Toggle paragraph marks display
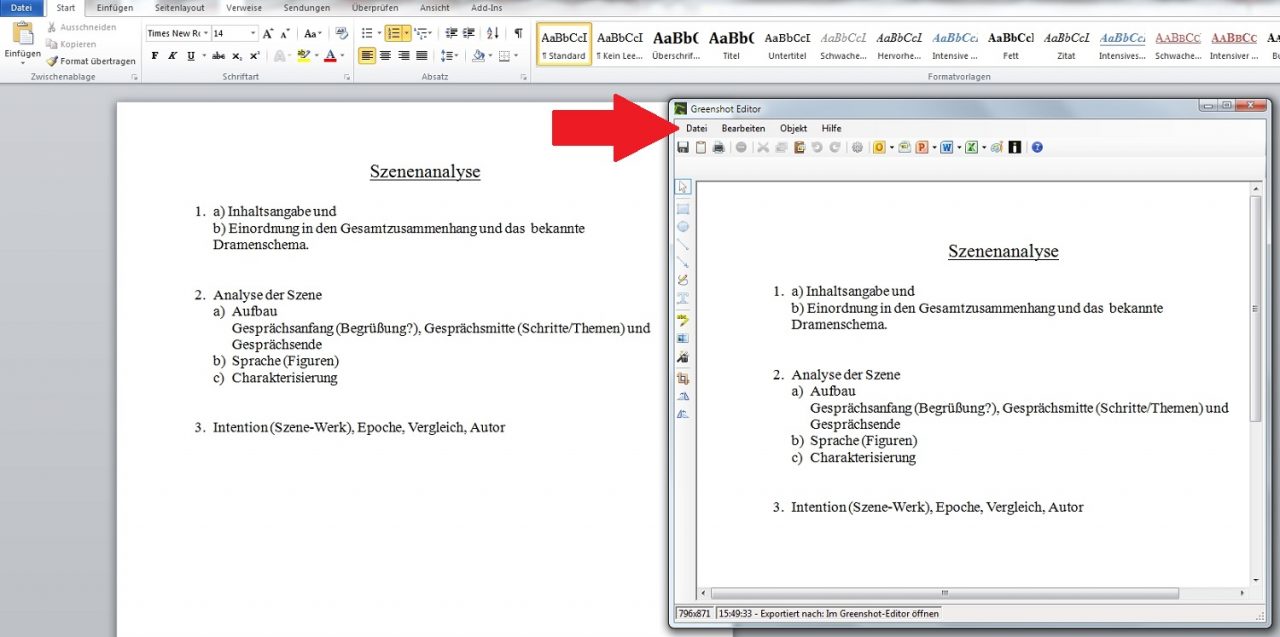The image size is (1280, 637). tap(518, 33)
